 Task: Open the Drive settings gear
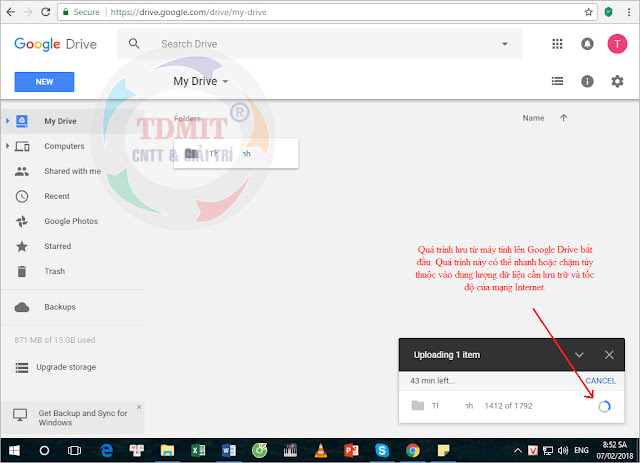coord(617,81)
